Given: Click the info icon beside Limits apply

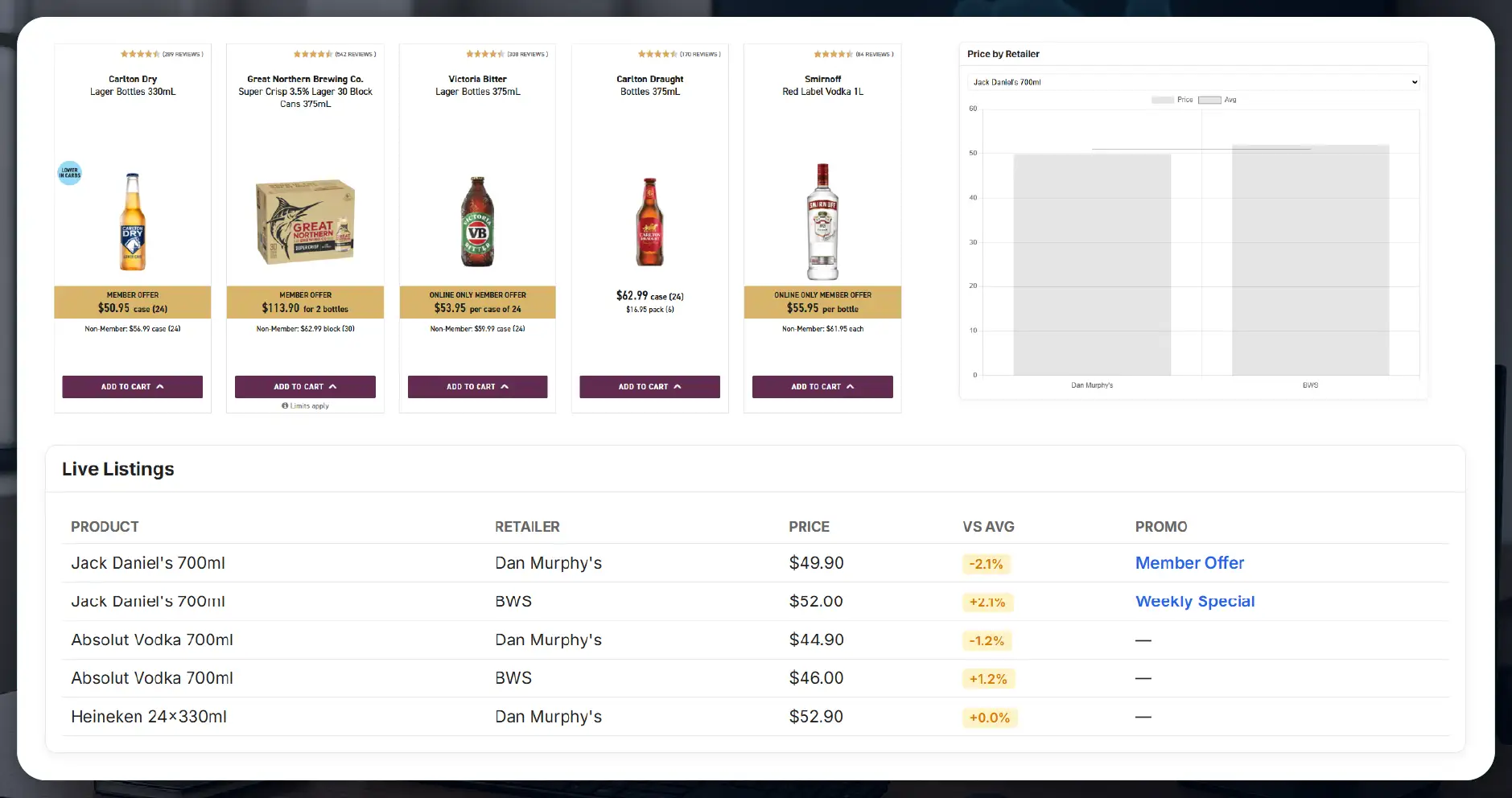Looking at the screenshot, I should point(286,405).
